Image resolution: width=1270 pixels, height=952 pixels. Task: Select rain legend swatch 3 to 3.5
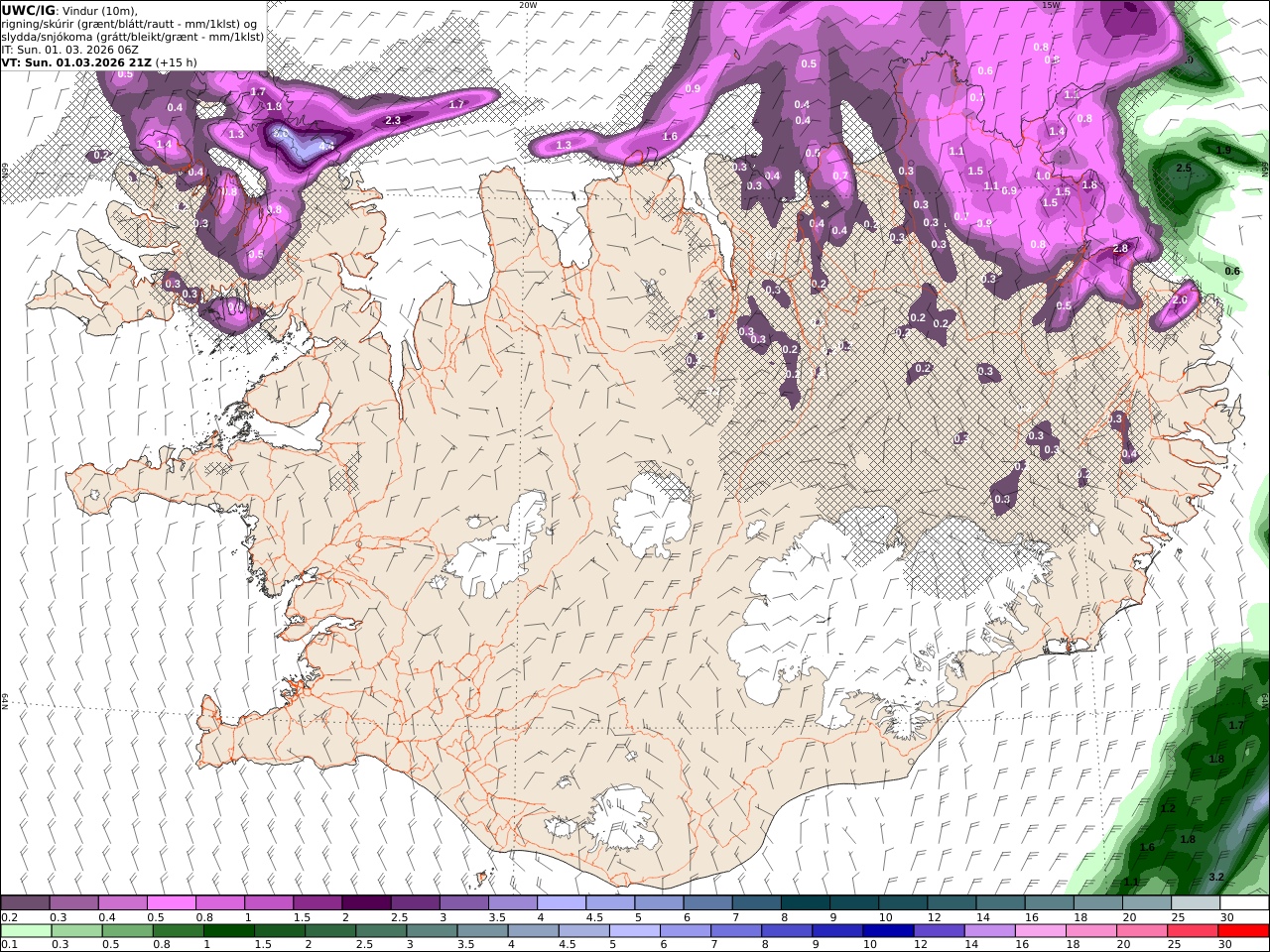point(431,931)
